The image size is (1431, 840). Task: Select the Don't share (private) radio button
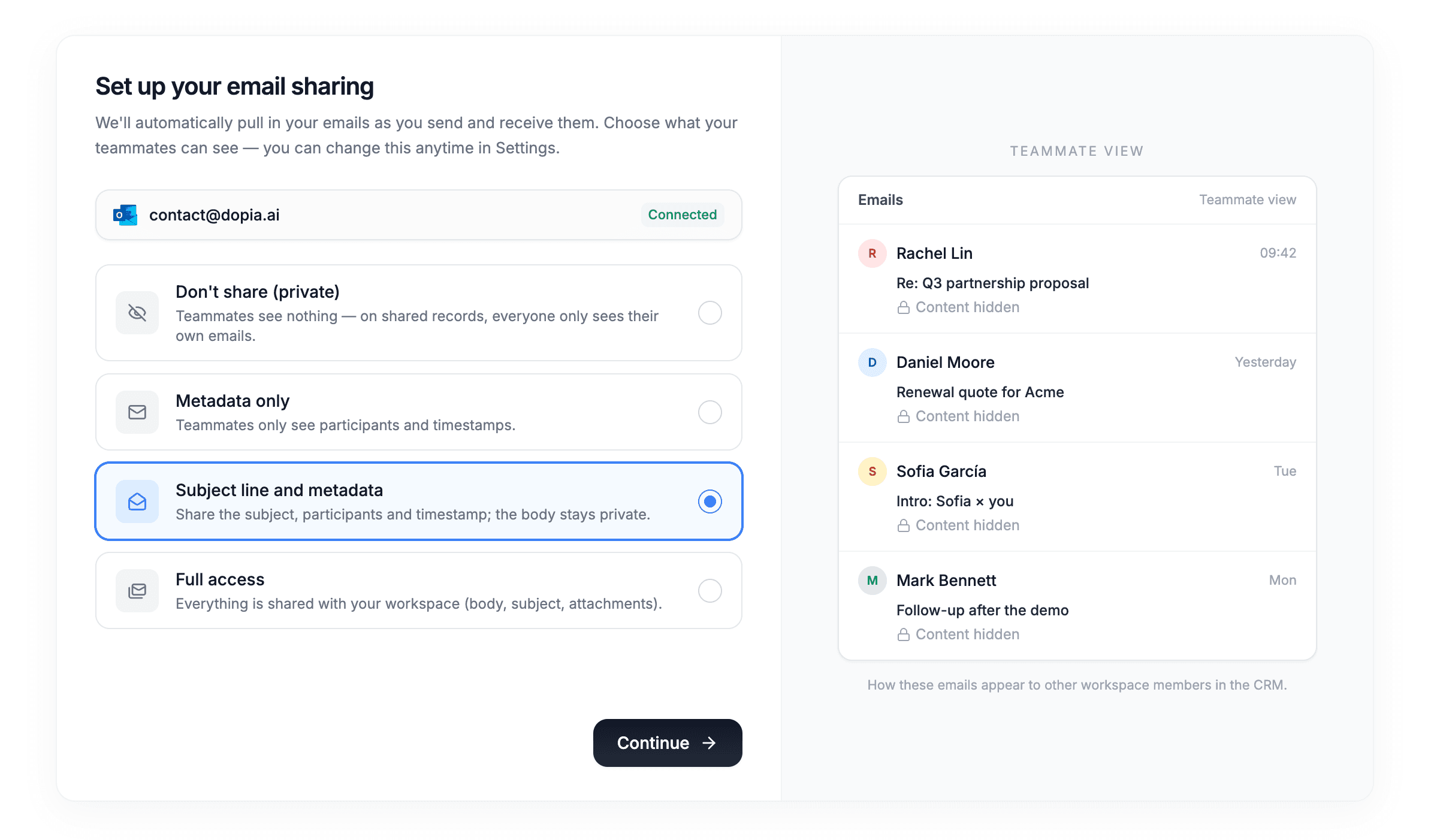point(710,313)
